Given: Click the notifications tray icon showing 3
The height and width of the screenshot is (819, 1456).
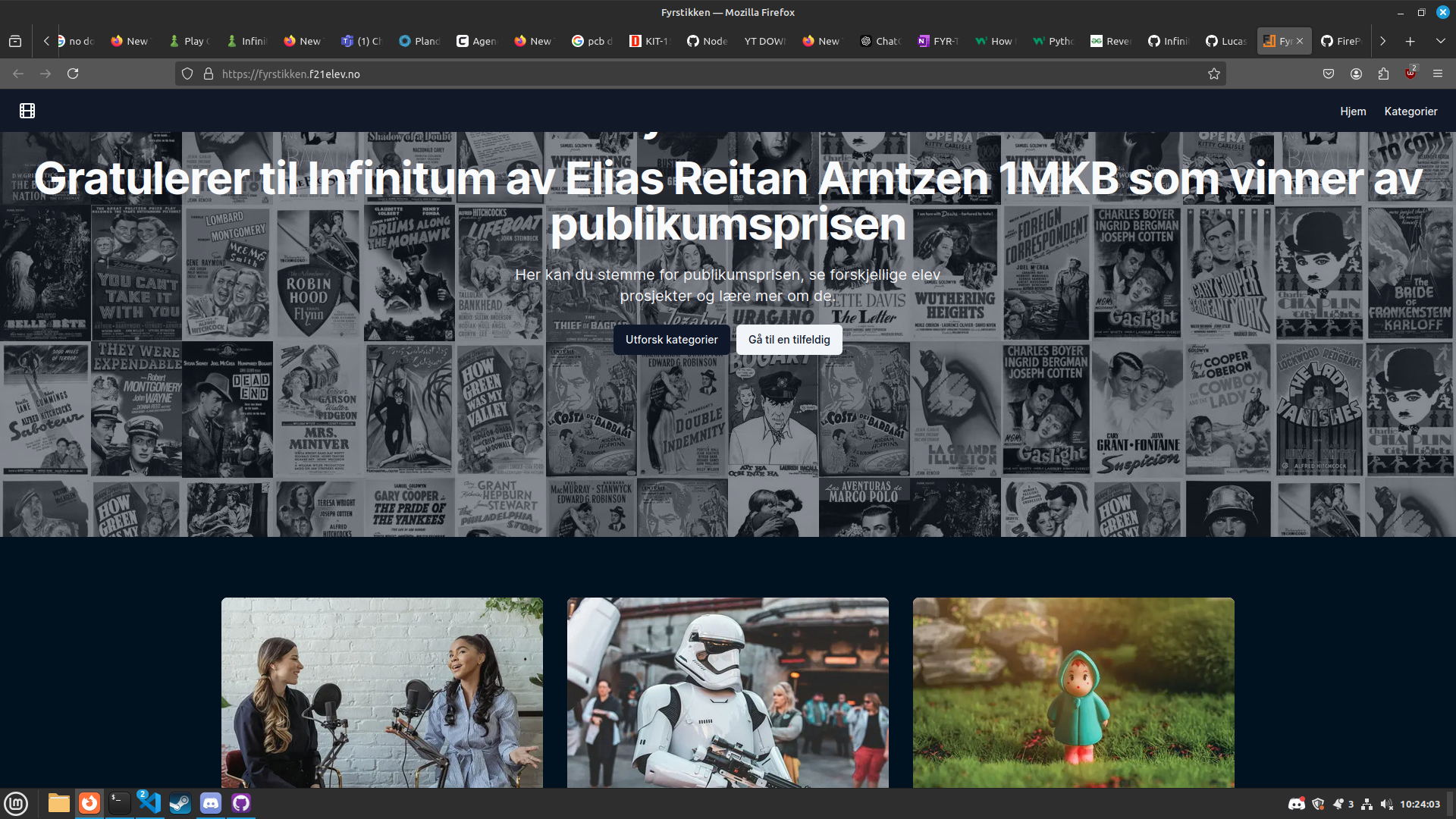Looking at the screenshot, I should [1343, 804].
